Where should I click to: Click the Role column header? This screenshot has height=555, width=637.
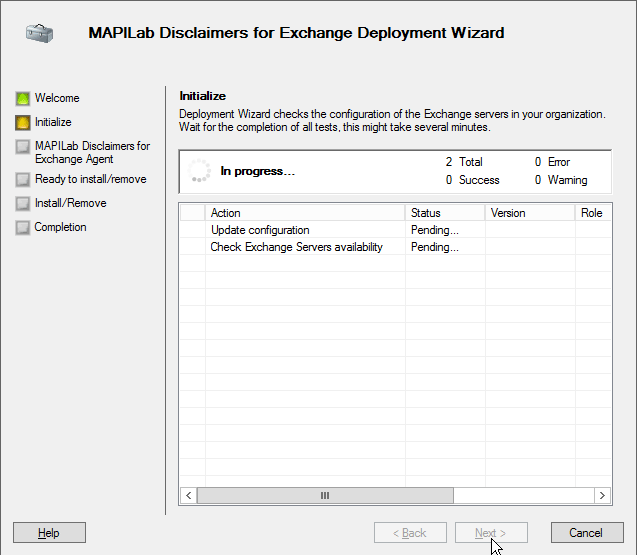[x=593, y=213]
